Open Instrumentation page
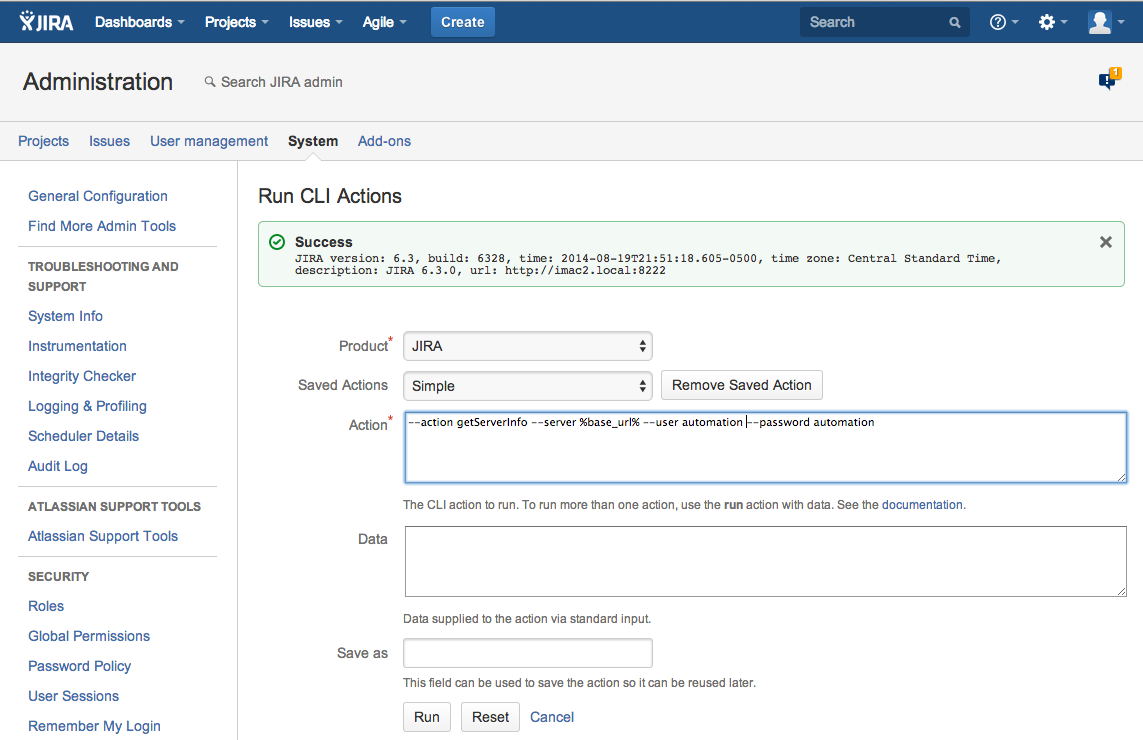This screenshot has width=1143, height=740. click(77, 346)
